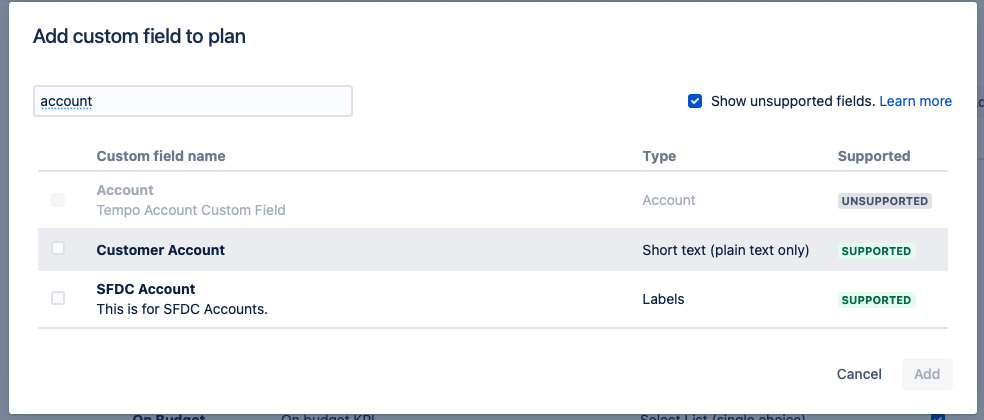Tick the SFDC Account row checkbox
The width and height of the screenshot is (984, 420).
tap(58, 298)
